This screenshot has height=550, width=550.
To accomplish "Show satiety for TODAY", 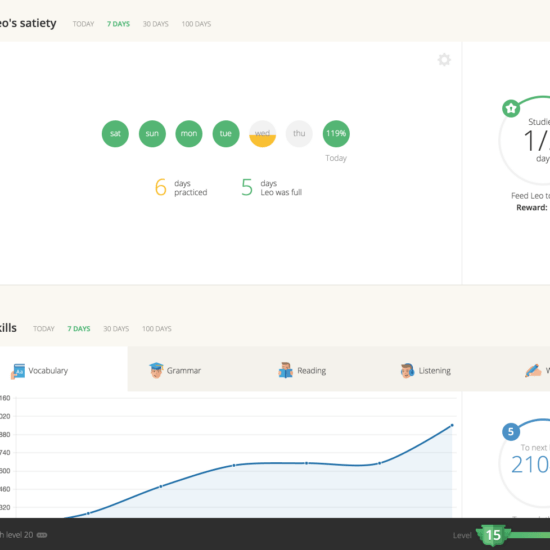I will click(x=83, y=24).
